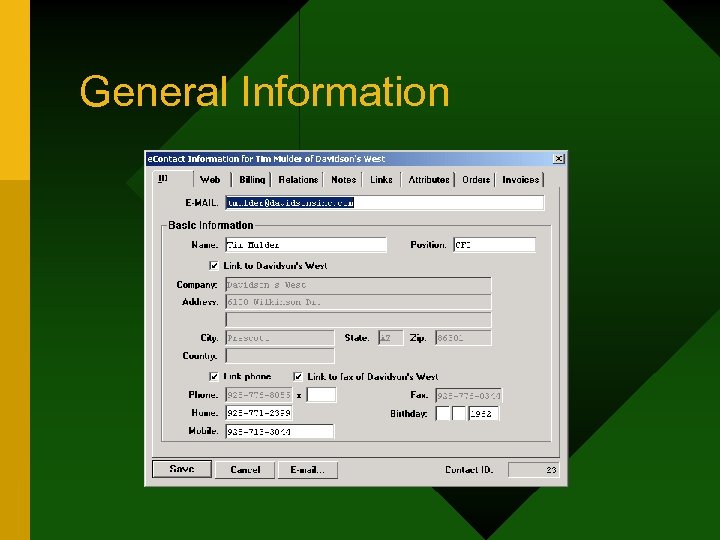Edit the Home phone field
The image size is (720, 540).
click(x=259, y=413)
